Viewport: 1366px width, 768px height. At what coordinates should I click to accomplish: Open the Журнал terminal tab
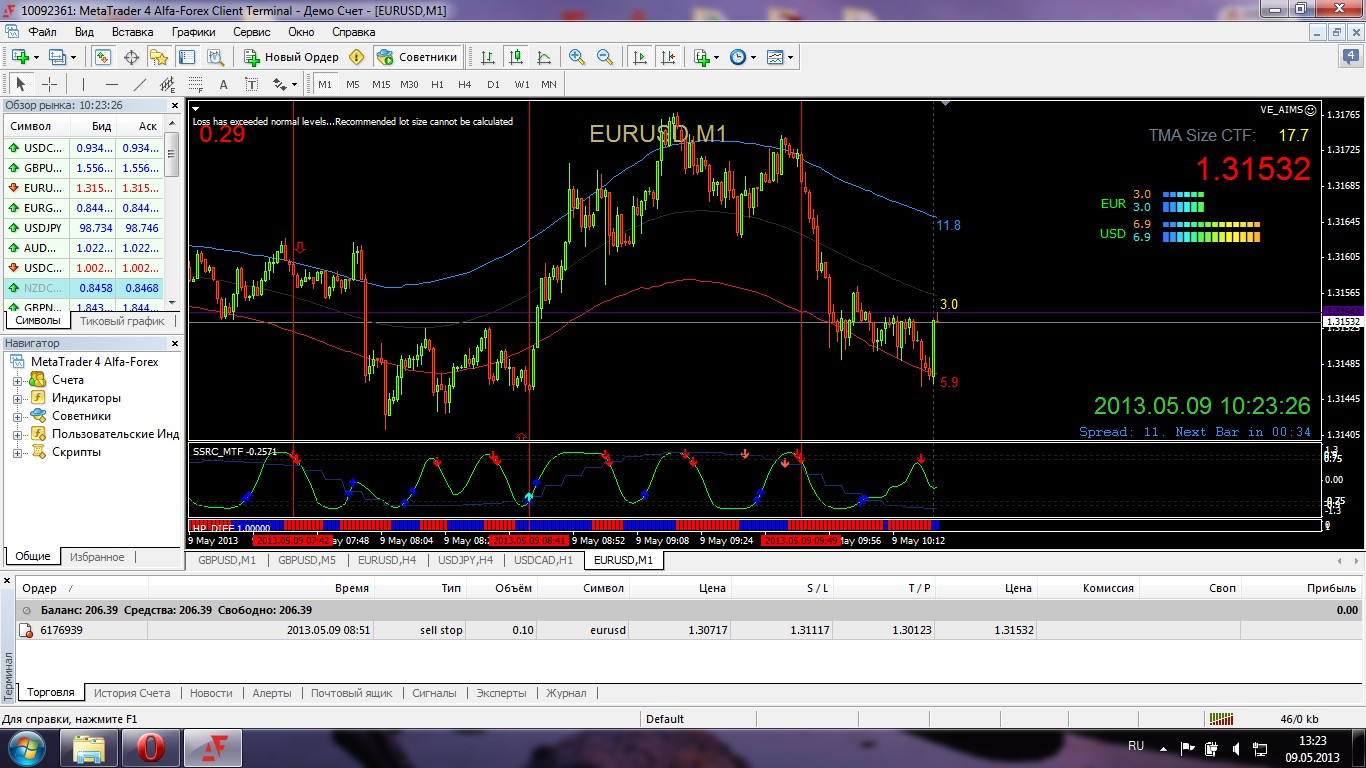(566, 693)
